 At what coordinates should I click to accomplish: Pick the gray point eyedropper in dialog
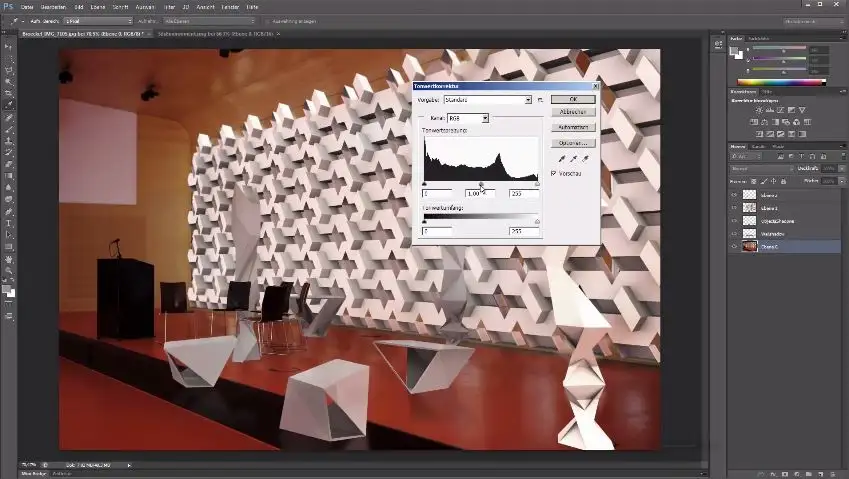(573, 159)
